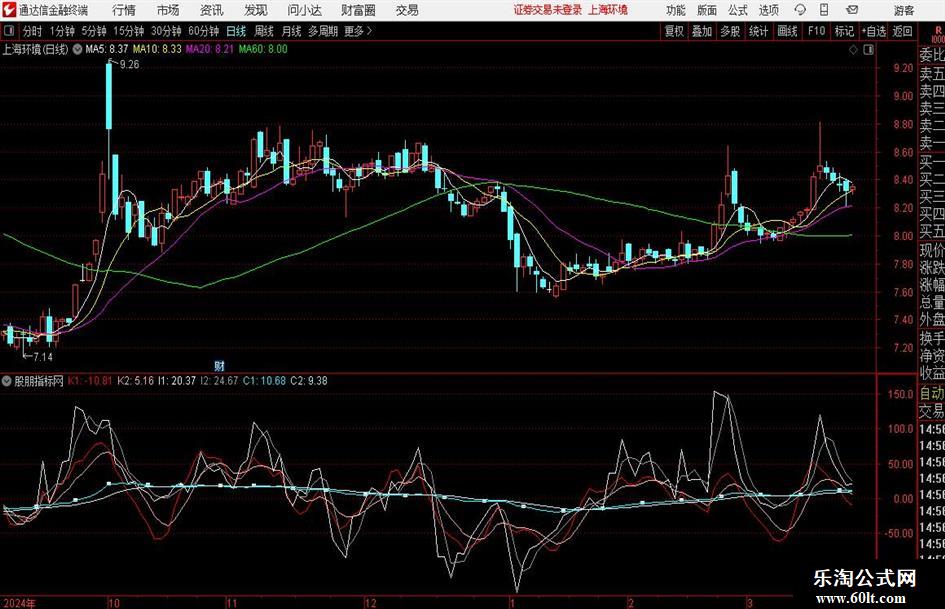The height and width of the screenshot is (609, 945).
Task: Expand 更多 period options
Action: 358,31
